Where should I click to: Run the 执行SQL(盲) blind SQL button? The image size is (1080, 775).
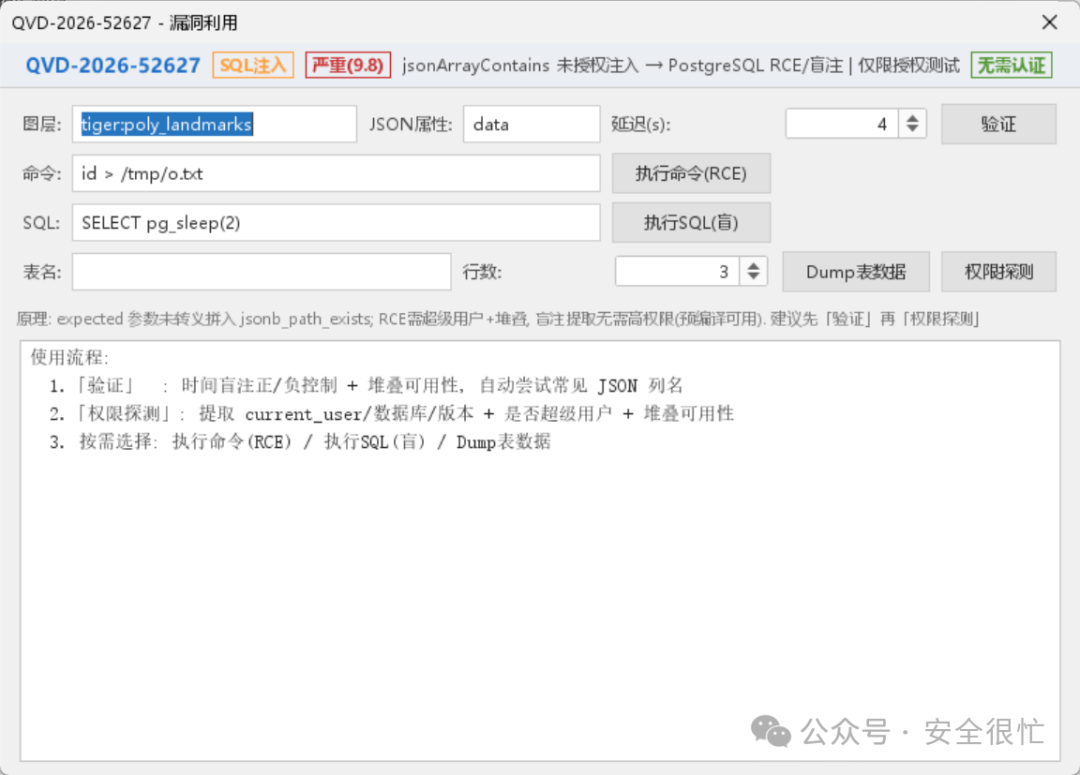pyautogui.click(x=691, y=223)
